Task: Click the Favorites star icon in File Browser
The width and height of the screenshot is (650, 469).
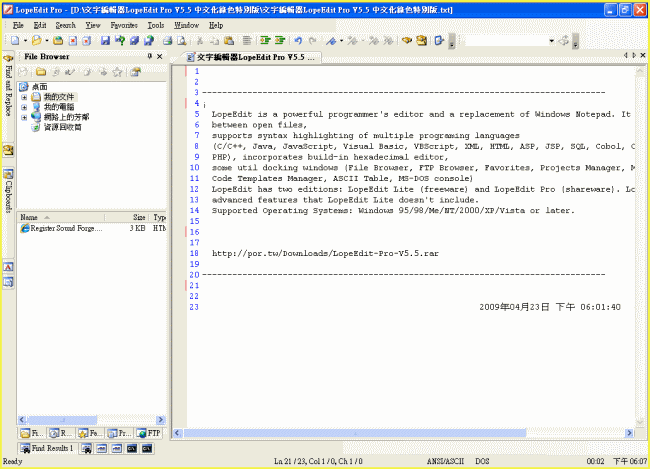Action: pyautogui.click(x=117, y=72)
